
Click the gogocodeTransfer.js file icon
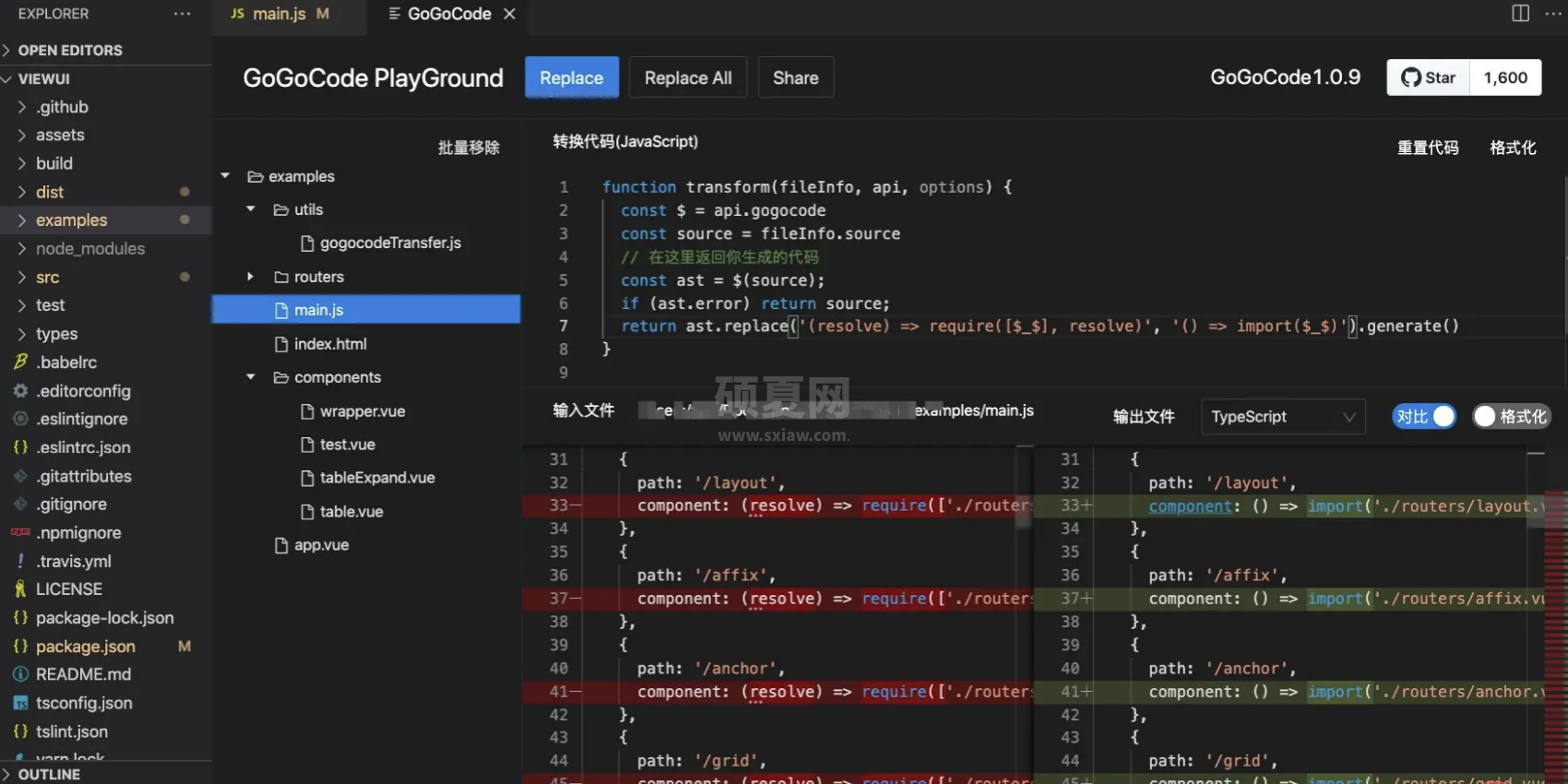308,243
